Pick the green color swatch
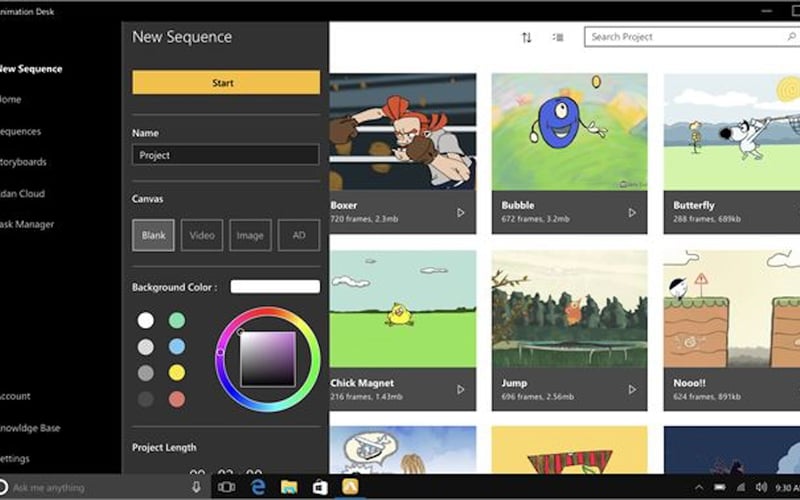The width and height of the screenshot is (800, 500). pos(177,320)
